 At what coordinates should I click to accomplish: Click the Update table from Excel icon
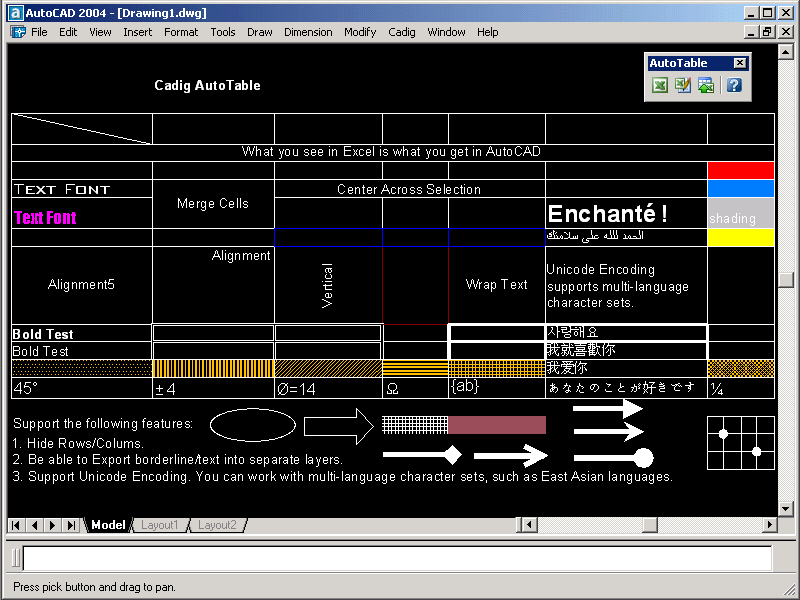tap(706, 86)
